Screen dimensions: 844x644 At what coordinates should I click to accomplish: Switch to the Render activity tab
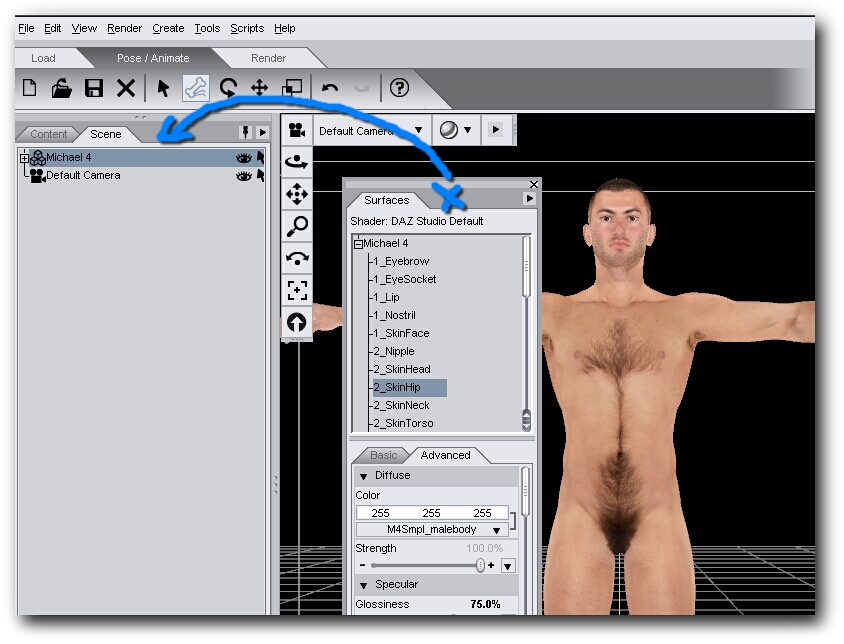pyautogui.click(x=268, y=58)
